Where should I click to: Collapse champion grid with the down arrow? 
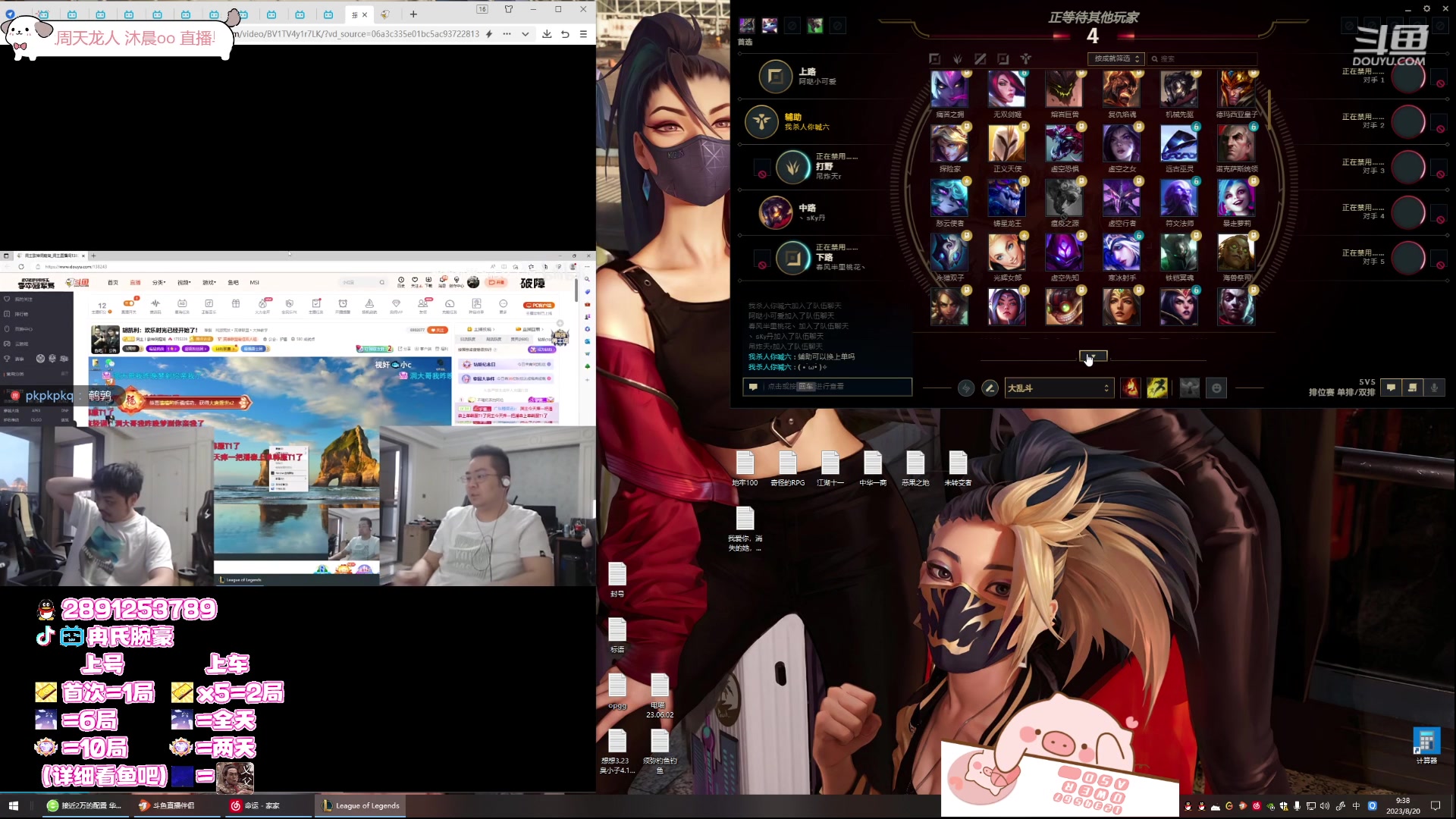pos(1093,356)
